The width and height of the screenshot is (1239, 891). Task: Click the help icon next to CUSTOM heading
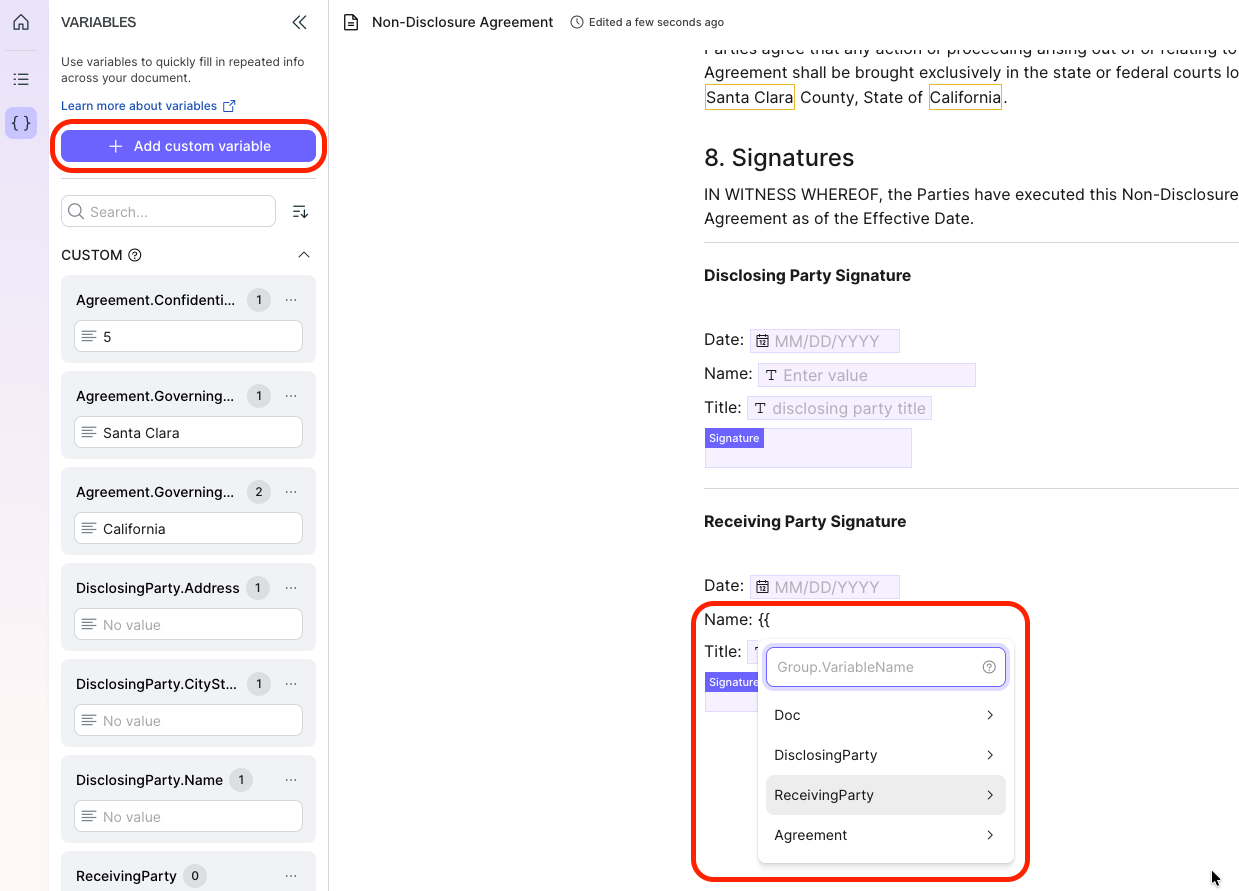(135, 255)
